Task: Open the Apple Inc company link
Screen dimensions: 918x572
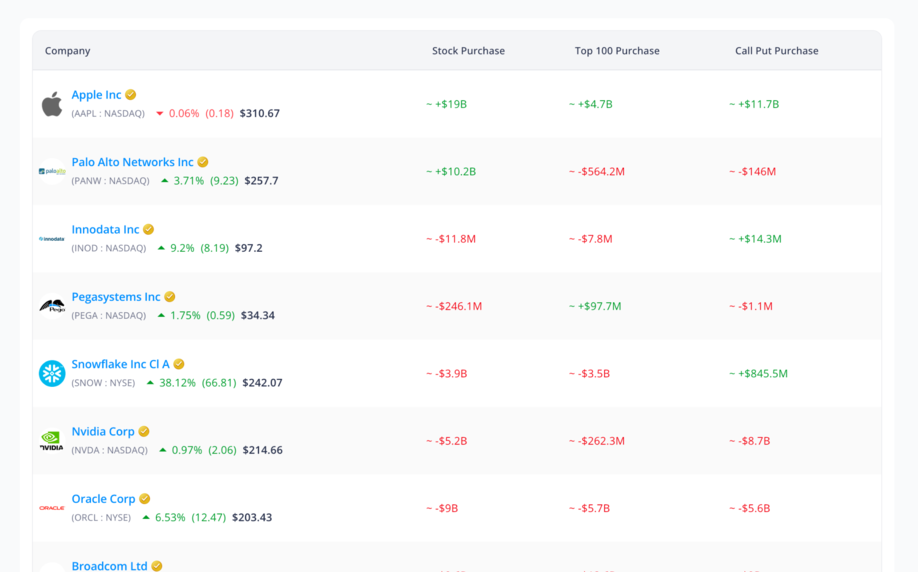Action: coord(96,95)
